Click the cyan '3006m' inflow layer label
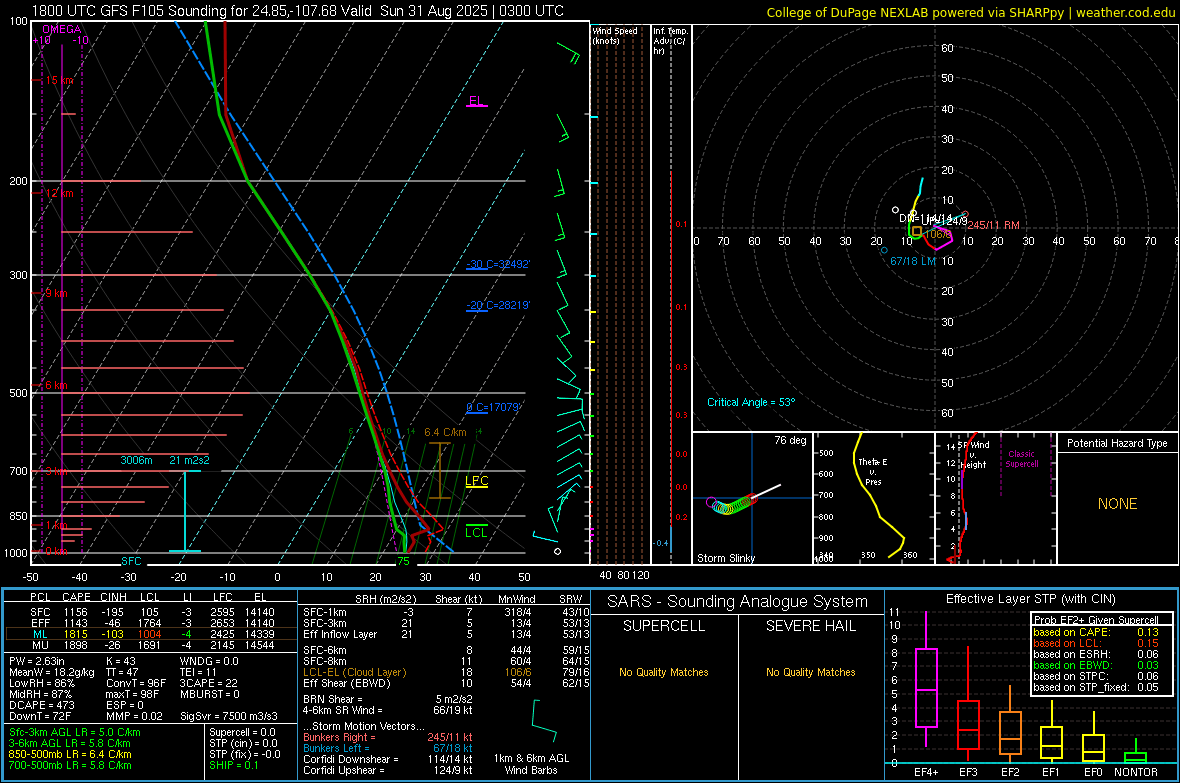The image size is (1180, 783). [x=136, y=460]
